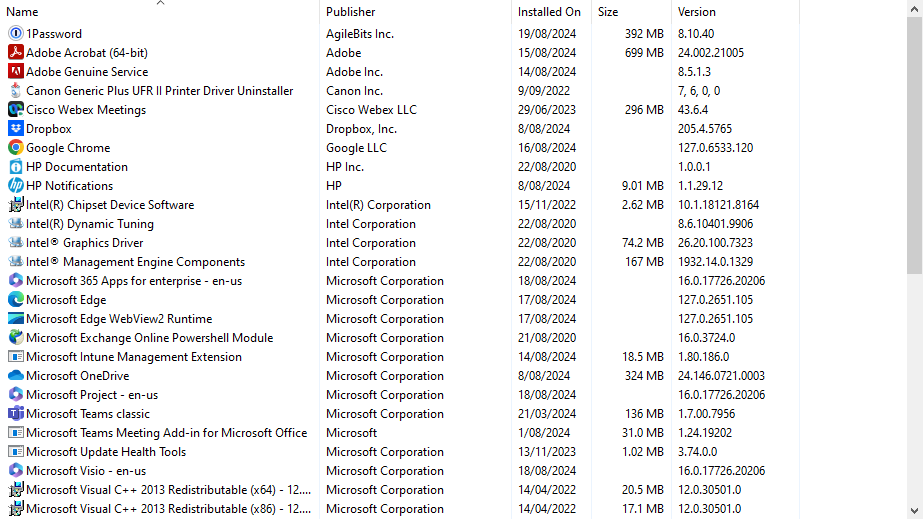Select Microsoft Edge WebView2 Runtime icon
The image size is (923, 519).
click(x=15, y=318)
